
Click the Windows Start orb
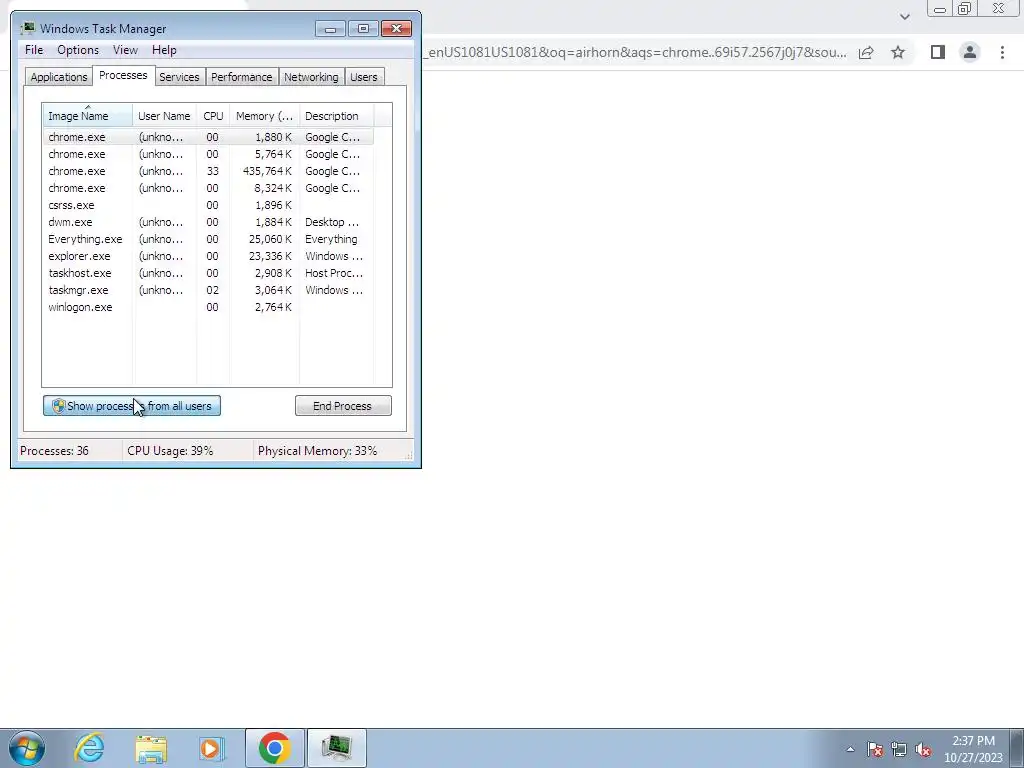27,748
